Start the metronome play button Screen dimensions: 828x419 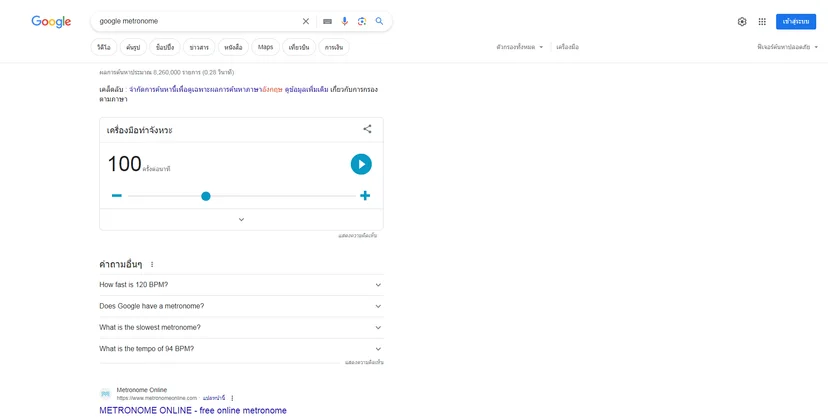(361, 164)
